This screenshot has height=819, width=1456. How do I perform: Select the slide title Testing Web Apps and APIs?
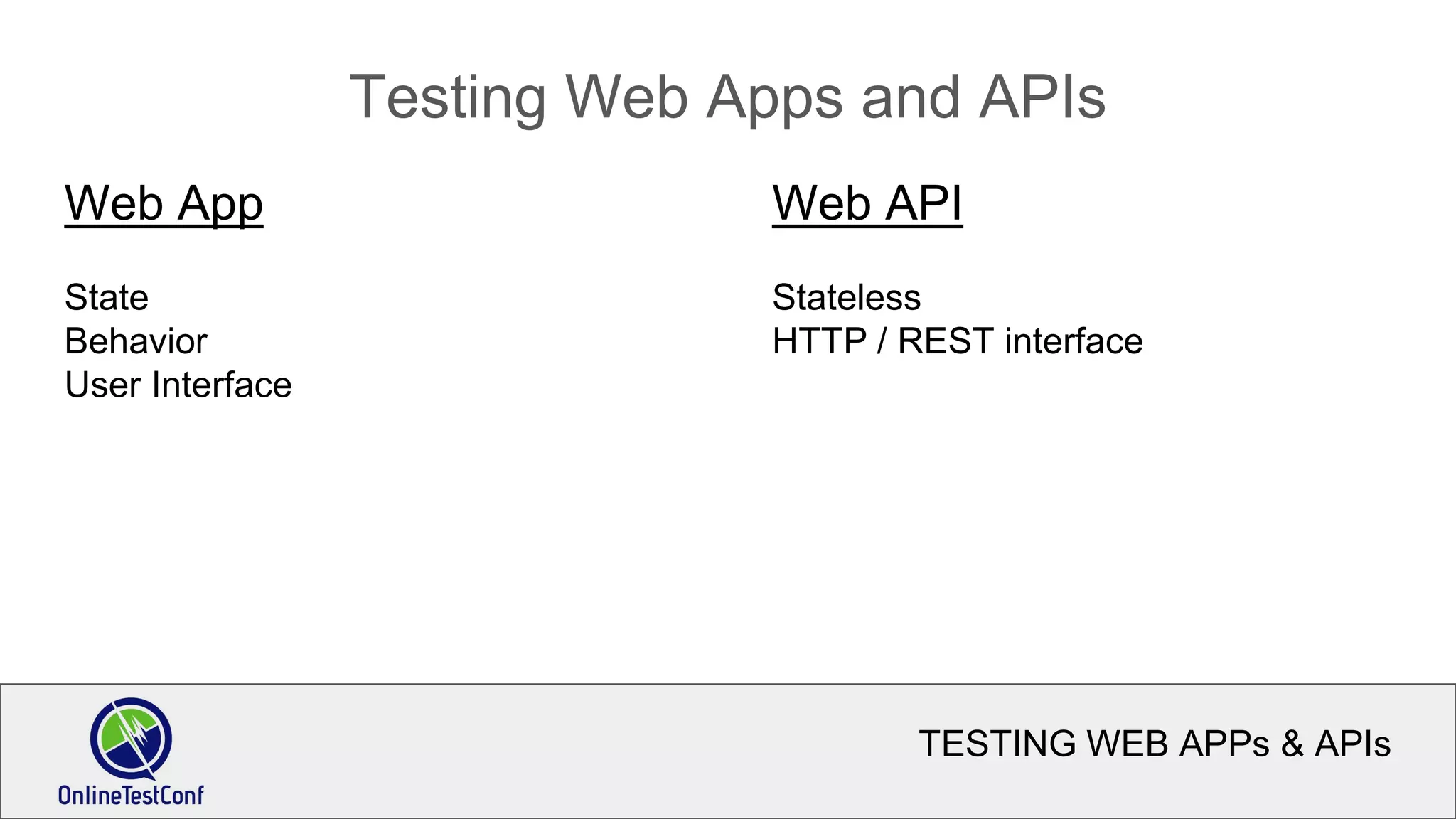tap(727, 97)
